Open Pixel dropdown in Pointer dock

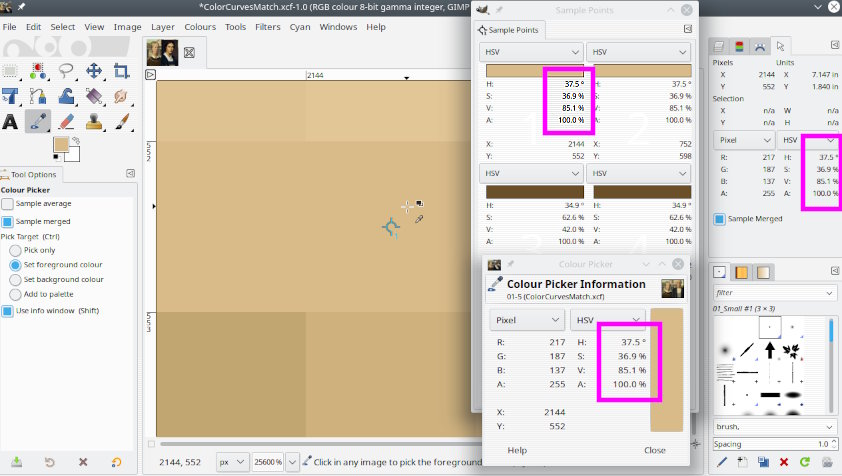[x=743, y=140]
